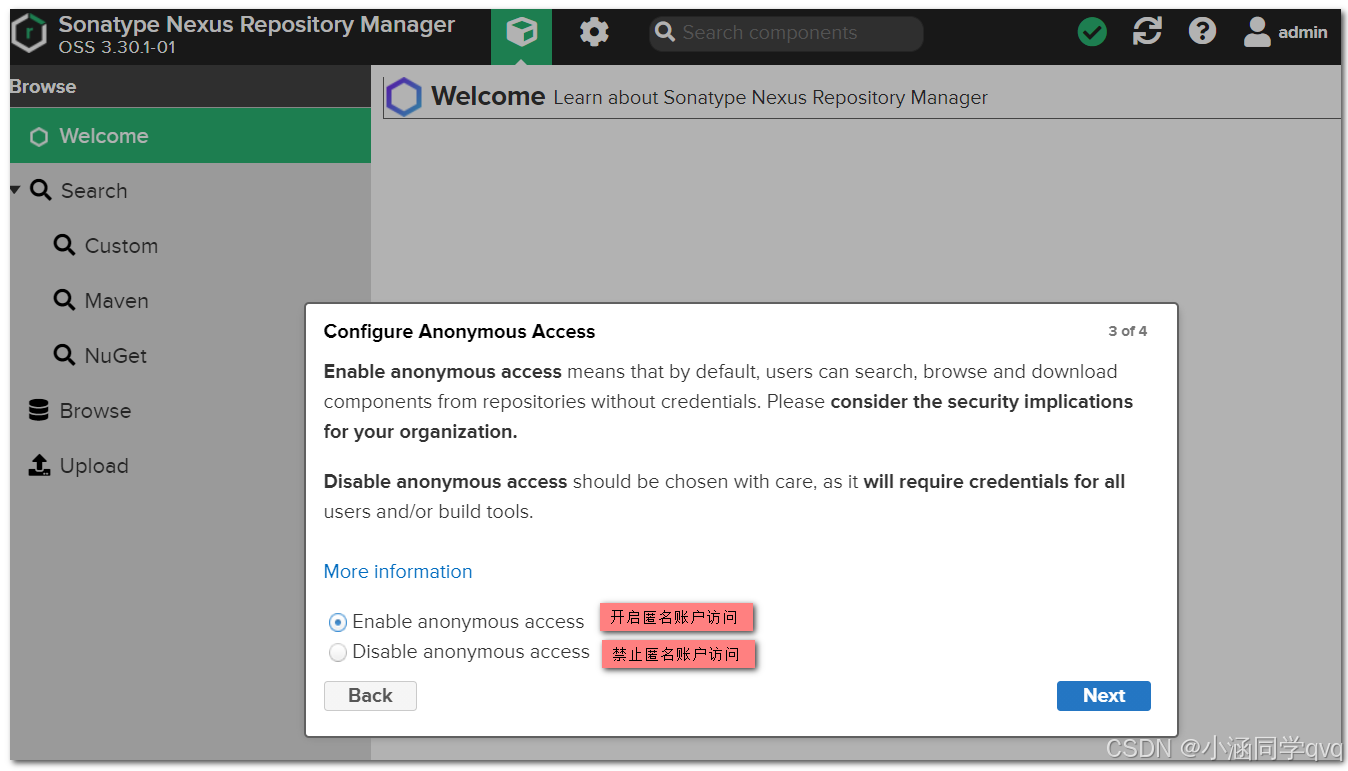The image size is (1348, 771).
Task: Click the Configure Anonymous Access dialog title
Action: click(459, 331)
